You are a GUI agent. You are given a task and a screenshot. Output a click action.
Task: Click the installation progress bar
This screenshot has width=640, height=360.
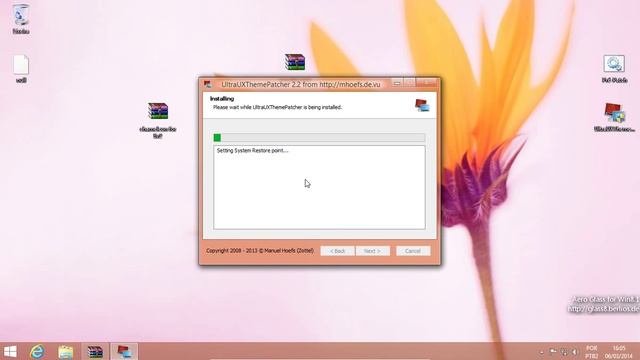(319, 138)
